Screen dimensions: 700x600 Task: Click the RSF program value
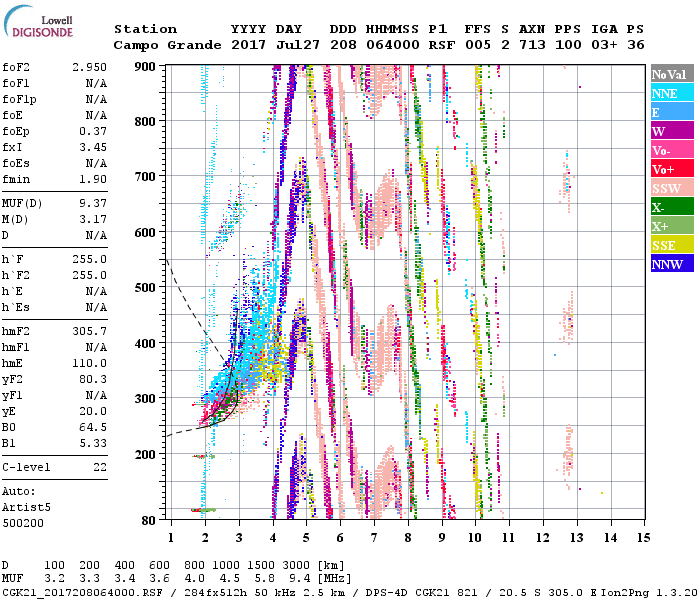click(442, 45)
